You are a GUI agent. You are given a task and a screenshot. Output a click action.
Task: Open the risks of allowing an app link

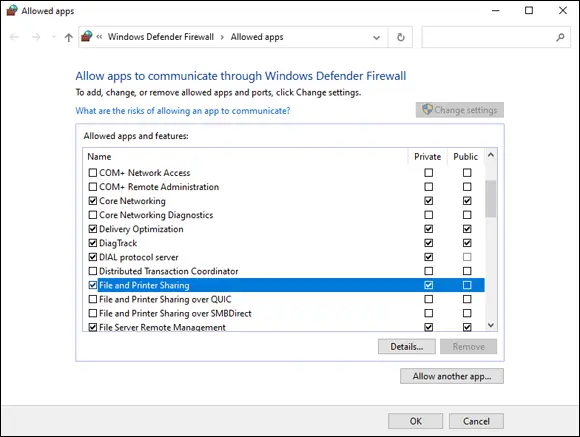(x=183, y=111)
